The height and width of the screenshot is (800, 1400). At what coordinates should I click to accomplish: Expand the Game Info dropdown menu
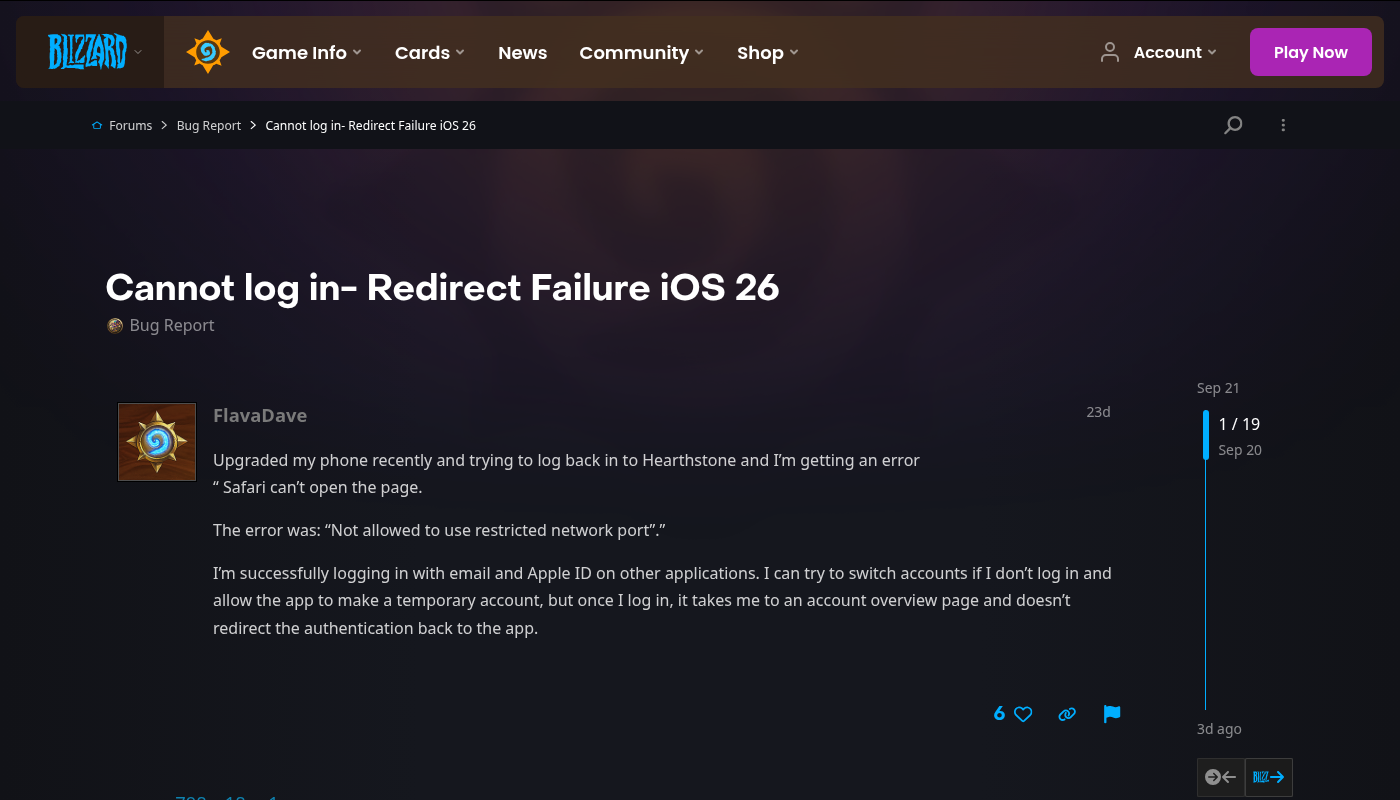306,53
